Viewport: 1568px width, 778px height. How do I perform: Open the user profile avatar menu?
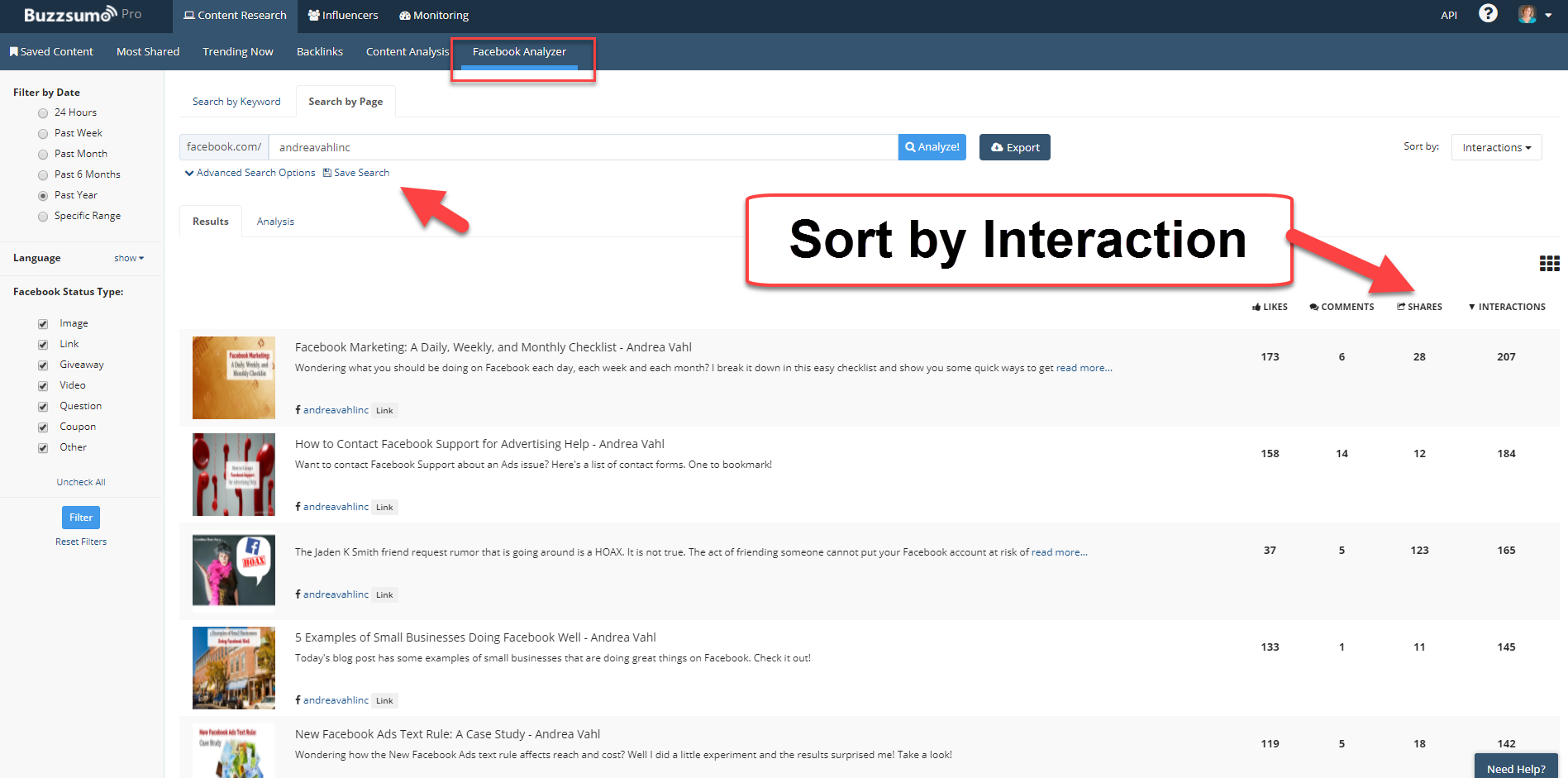[x=1535, y=14]
